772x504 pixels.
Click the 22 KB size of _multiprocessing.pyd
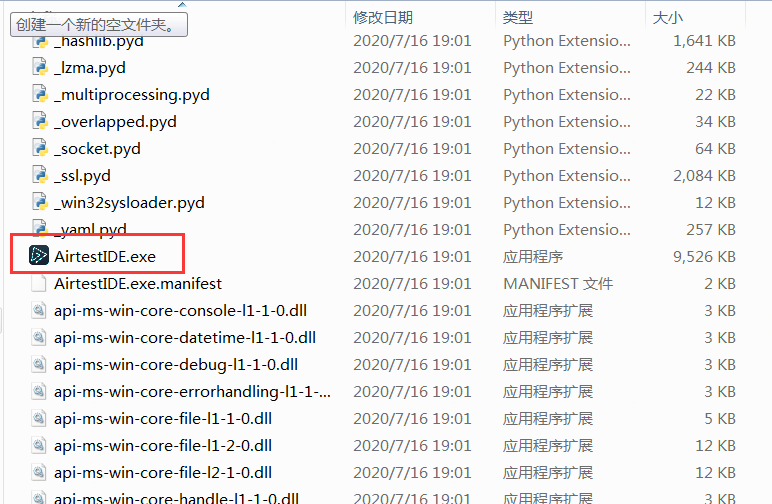pyautogui.click(x=715, y=94)
